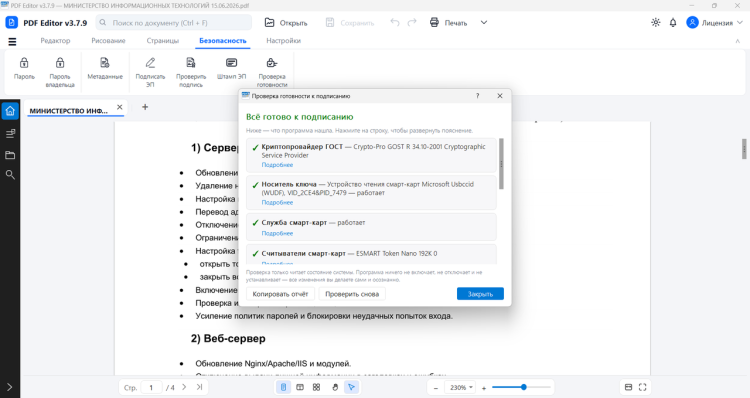The image size is (750, 398).
Task: Switch to the Страницы tab
Action: pyautogui.click(x=163, y=41)
